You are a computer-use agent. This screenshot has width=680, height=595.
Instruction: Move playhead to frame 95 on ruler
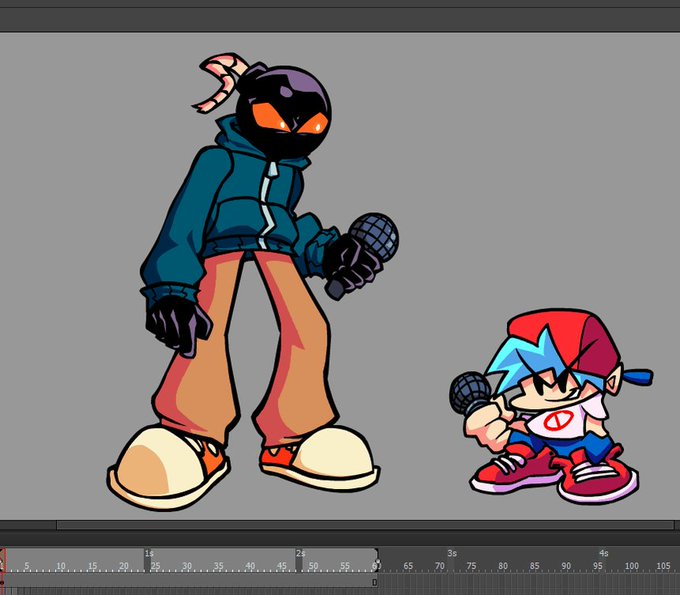click(598, 566)
